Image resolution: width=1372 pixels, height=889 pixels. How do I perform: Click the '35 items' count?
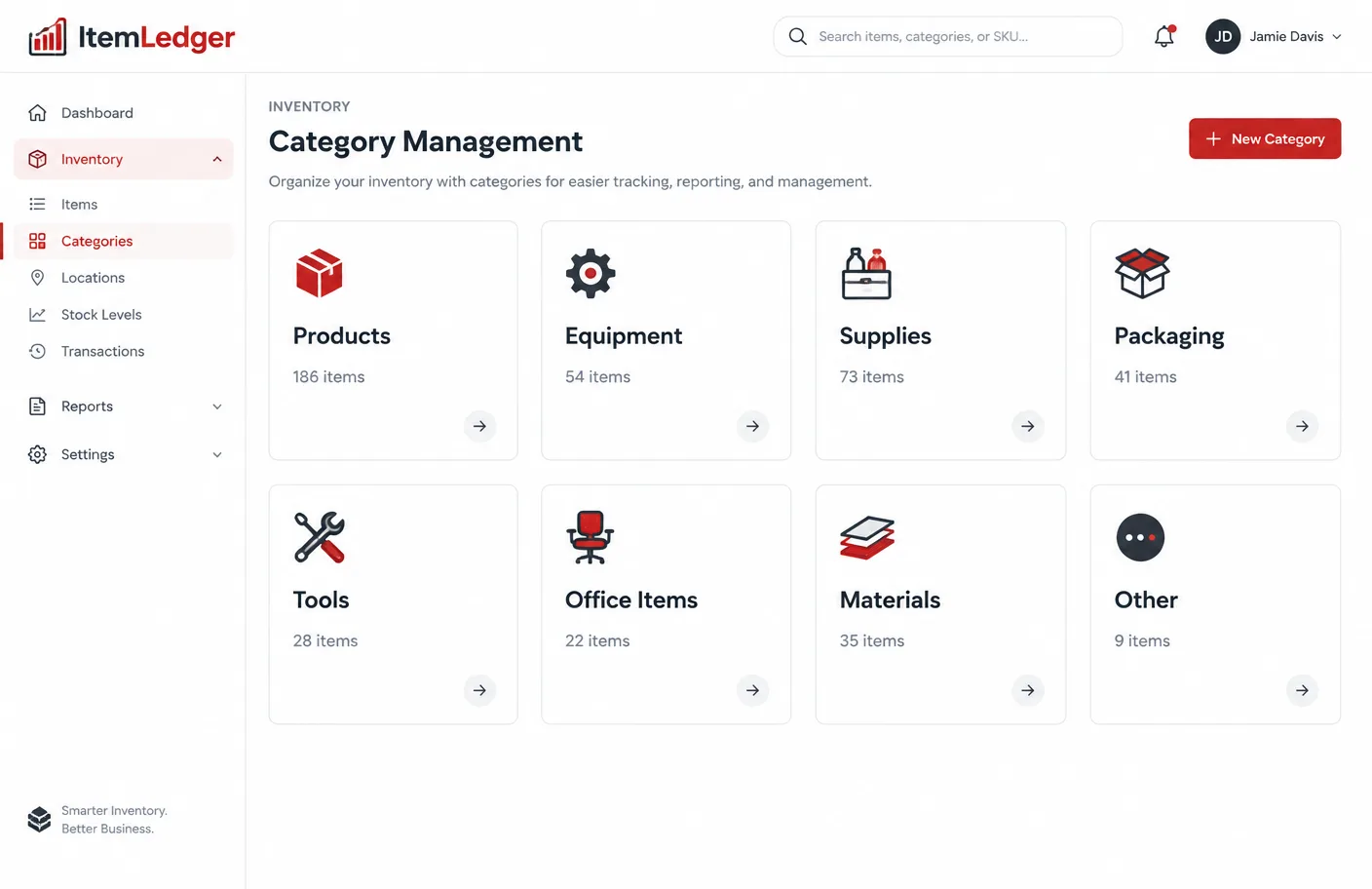point(872,640)
